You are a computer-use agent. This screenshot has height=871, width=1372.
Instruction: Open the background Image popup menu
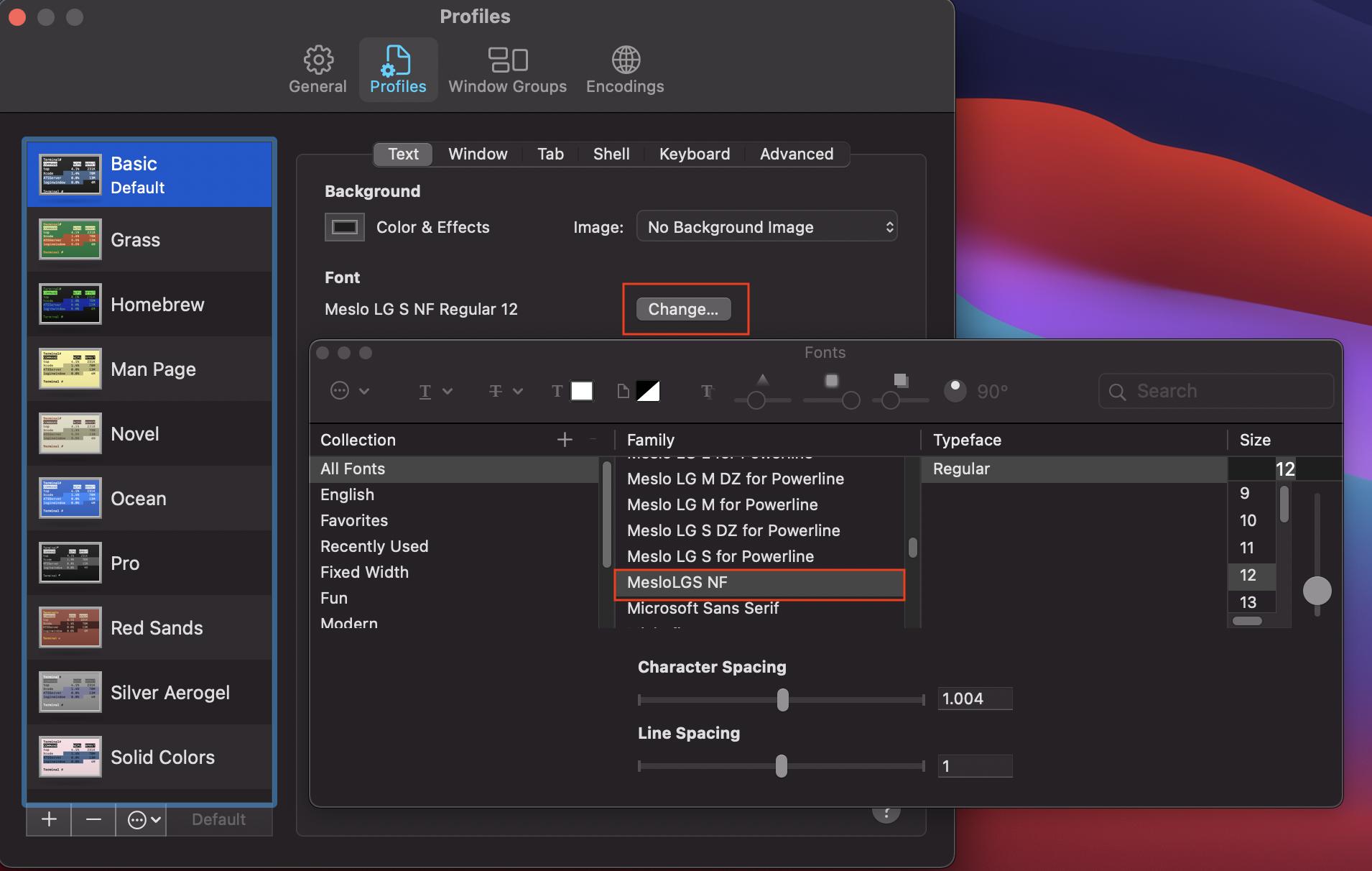point(766,227)
